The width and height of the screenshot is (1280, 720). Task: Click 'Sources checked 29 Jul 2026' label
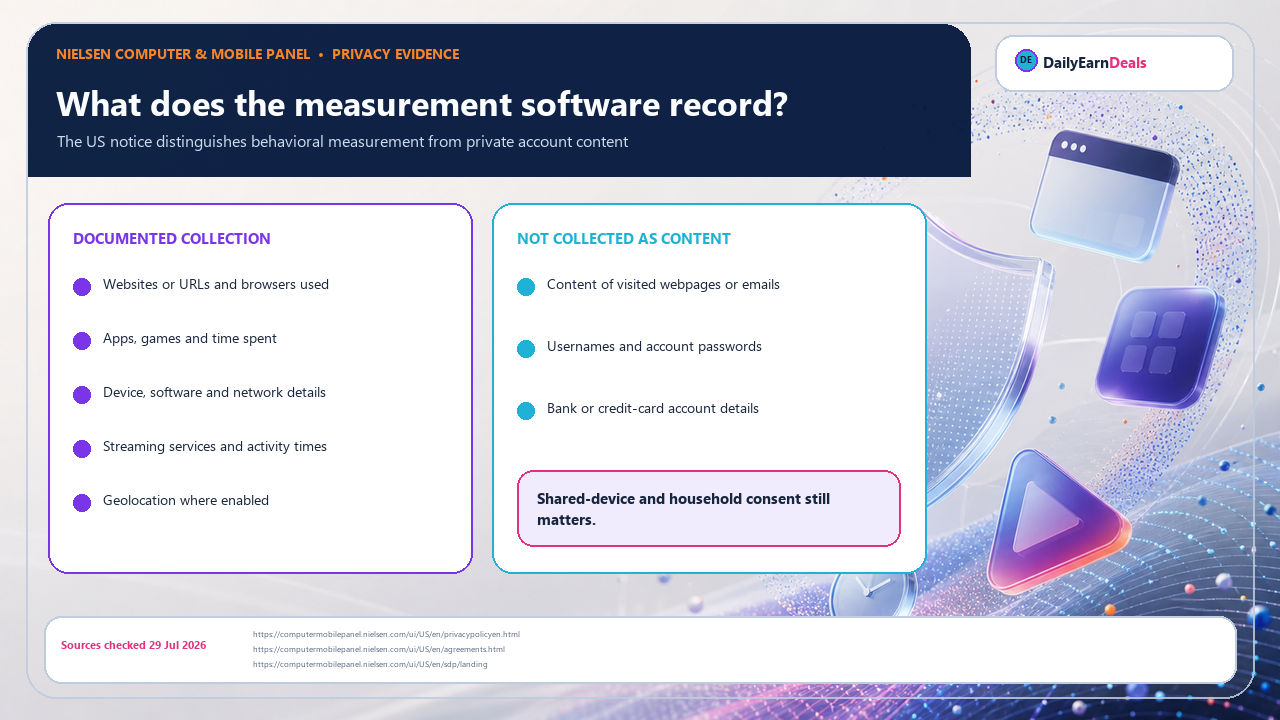click(x=134, y=645)
